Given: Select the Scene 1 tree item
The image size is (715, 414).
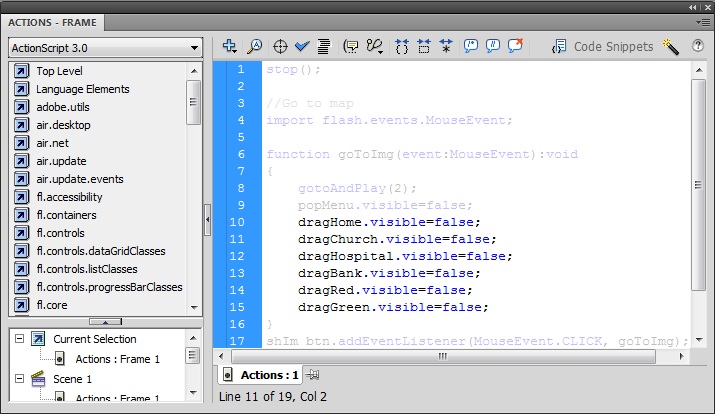Looking at the screenshot, I should 72,379.
